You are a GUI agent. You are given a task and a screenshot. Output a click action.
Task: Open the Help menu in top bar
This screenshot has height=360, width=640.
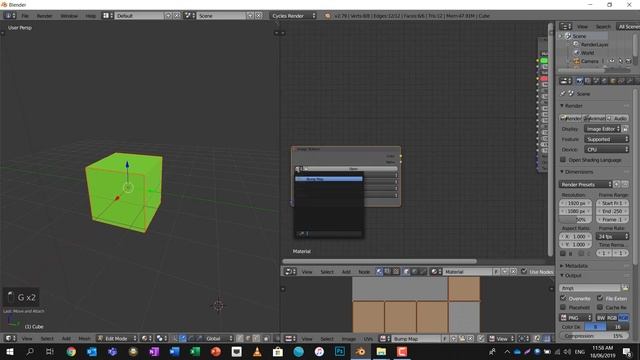point(90,16)
